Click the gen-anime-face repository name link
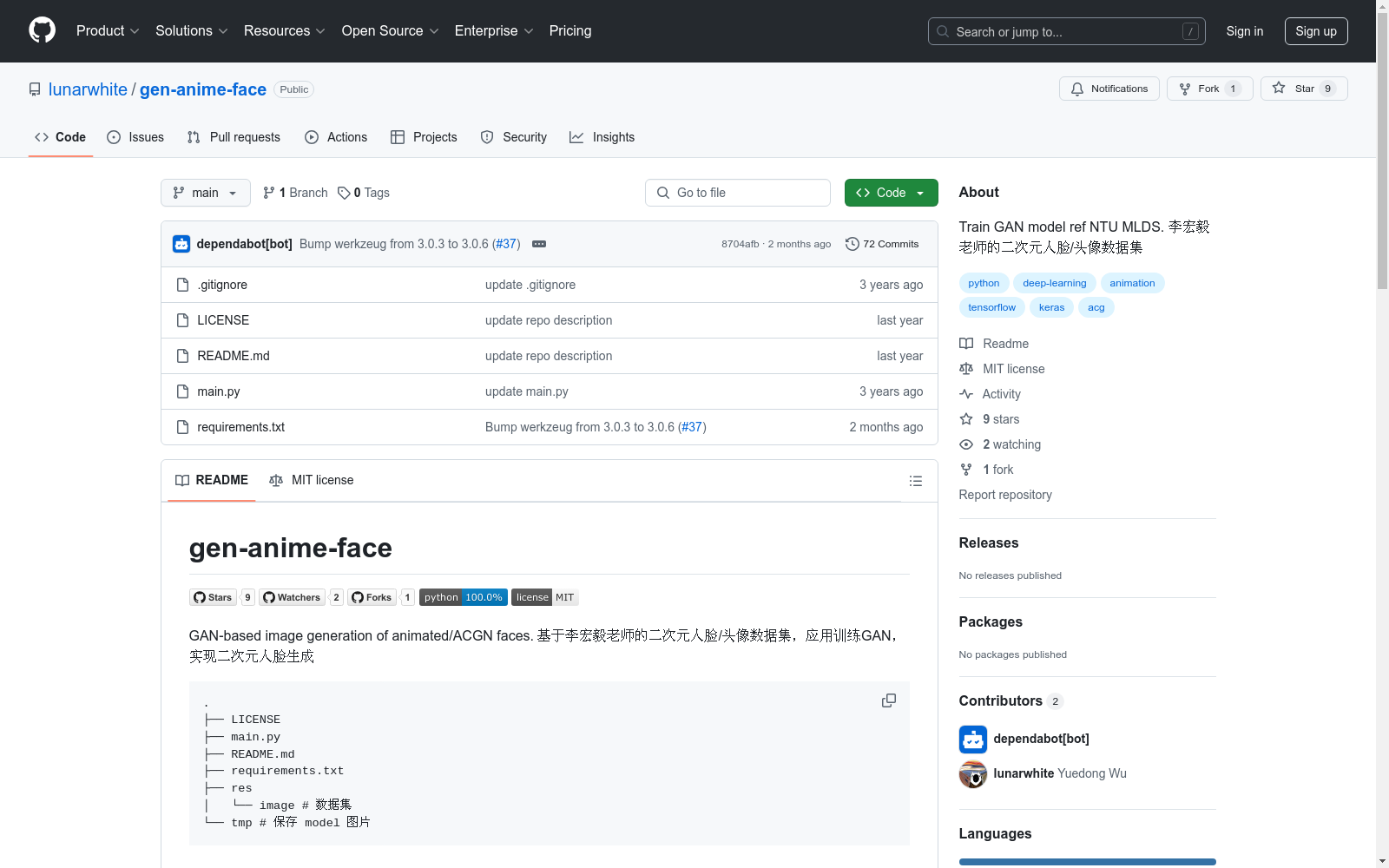 point(203,89)
